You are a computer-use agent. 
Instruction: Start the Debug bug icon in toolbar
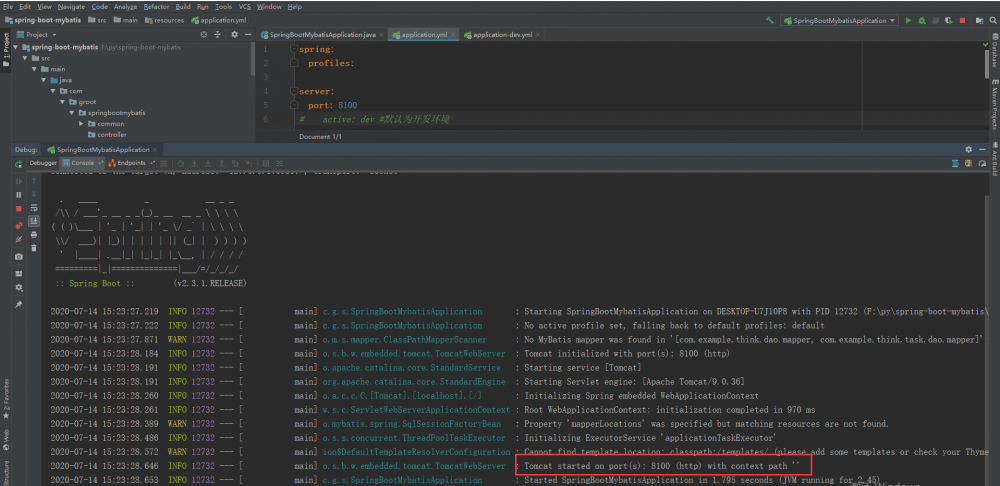click(922, 20)
